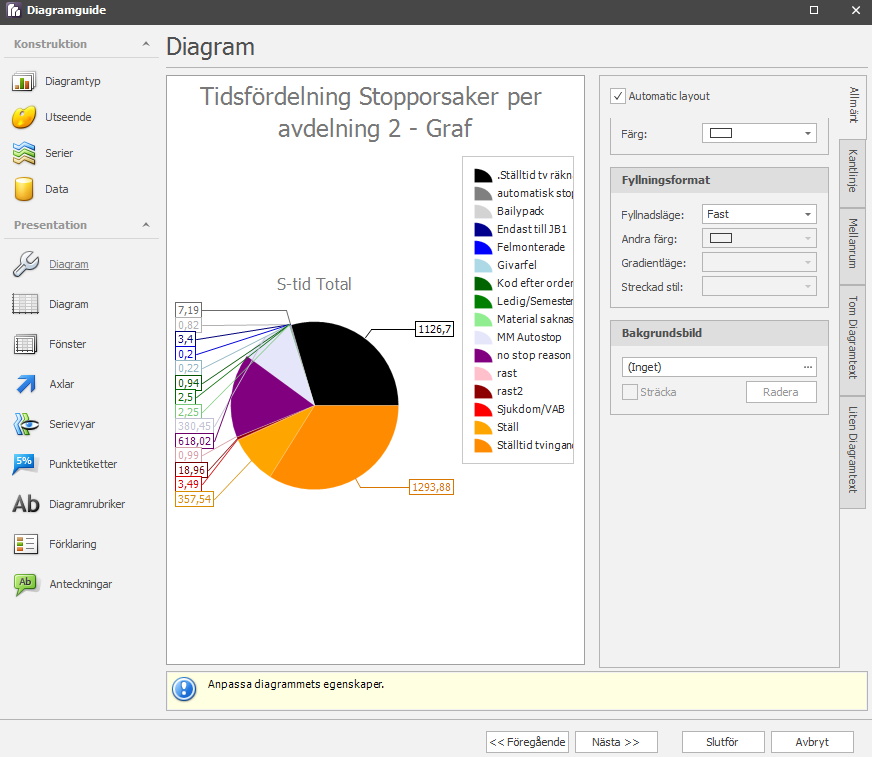Open the Andra färg dropdown
872x757 pixels.
coord(759,239)
